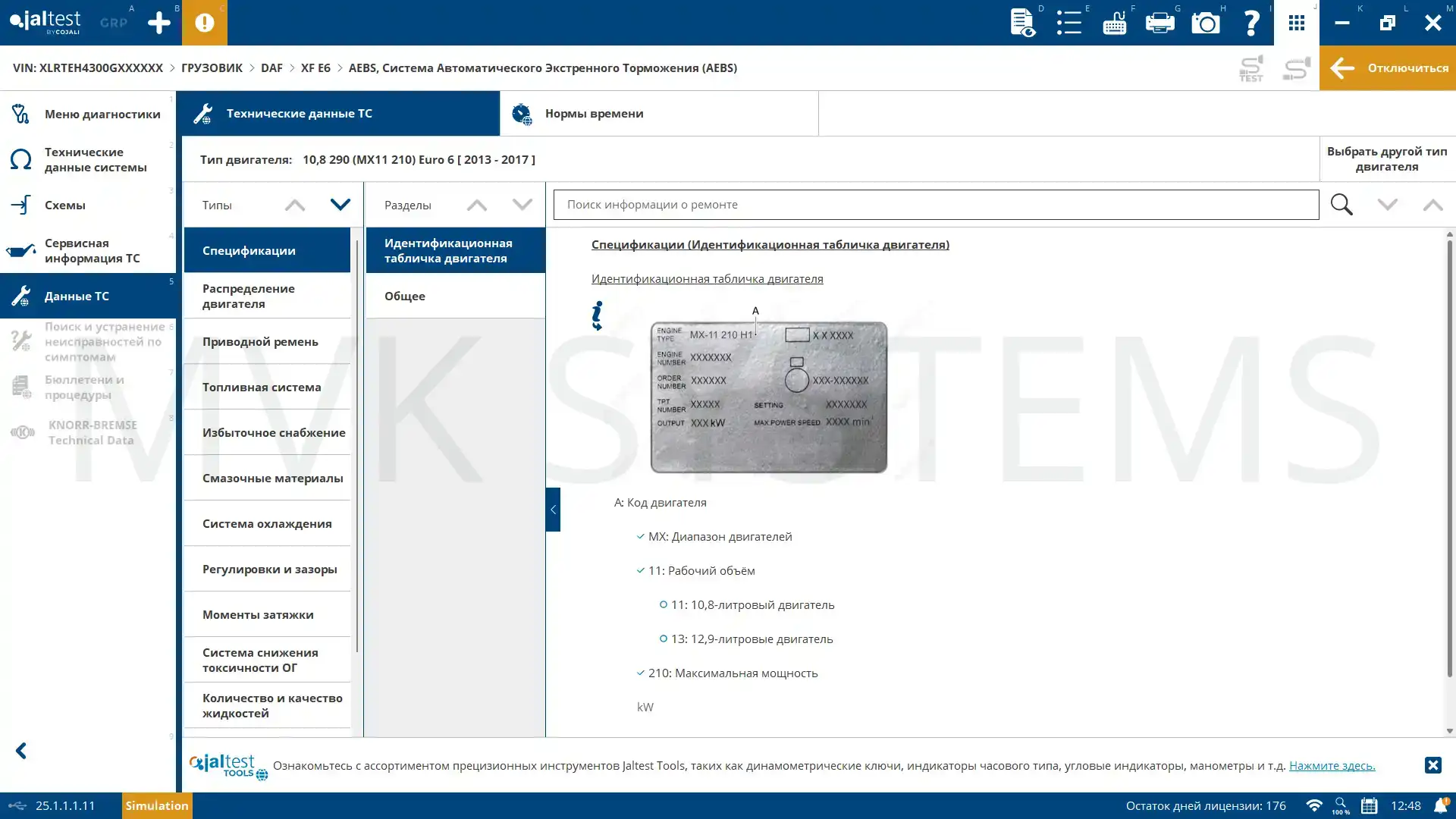Click the content area vertical scrollbar

point(1450,459)
